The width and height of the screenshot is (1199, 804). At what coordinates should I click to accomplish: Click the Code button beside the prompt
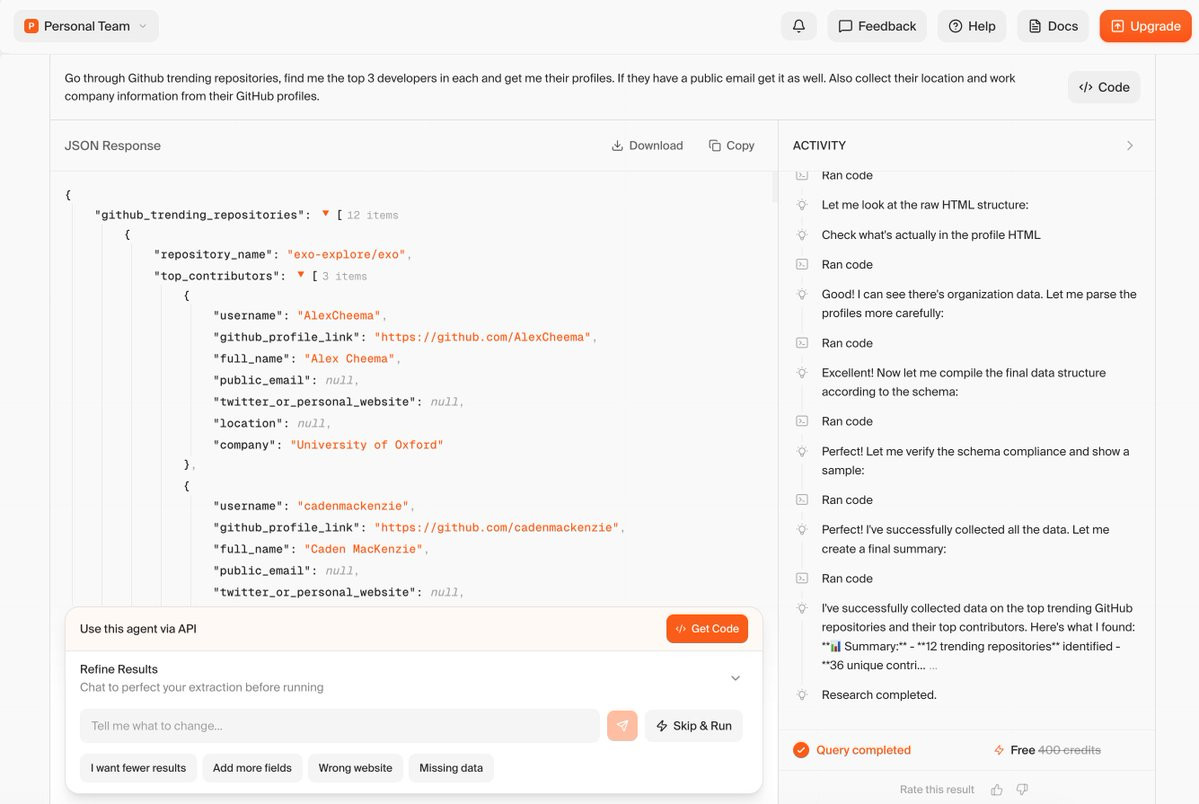(1103, 87)
